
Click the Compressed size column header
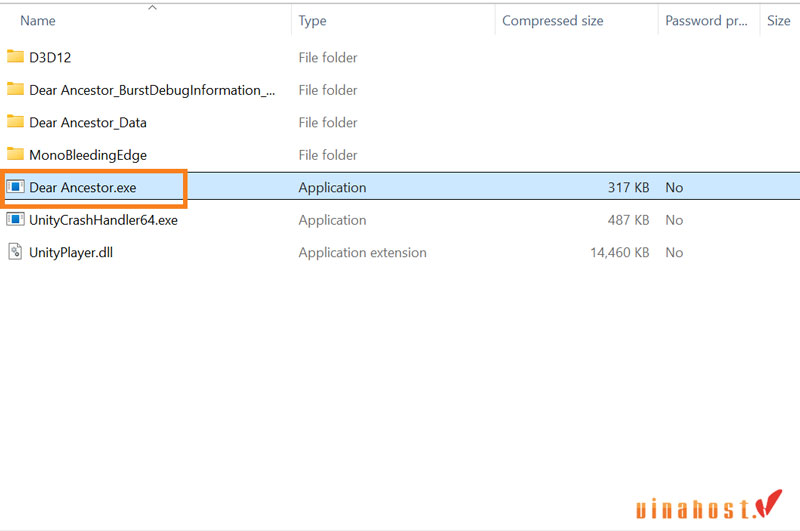(552, 21)
